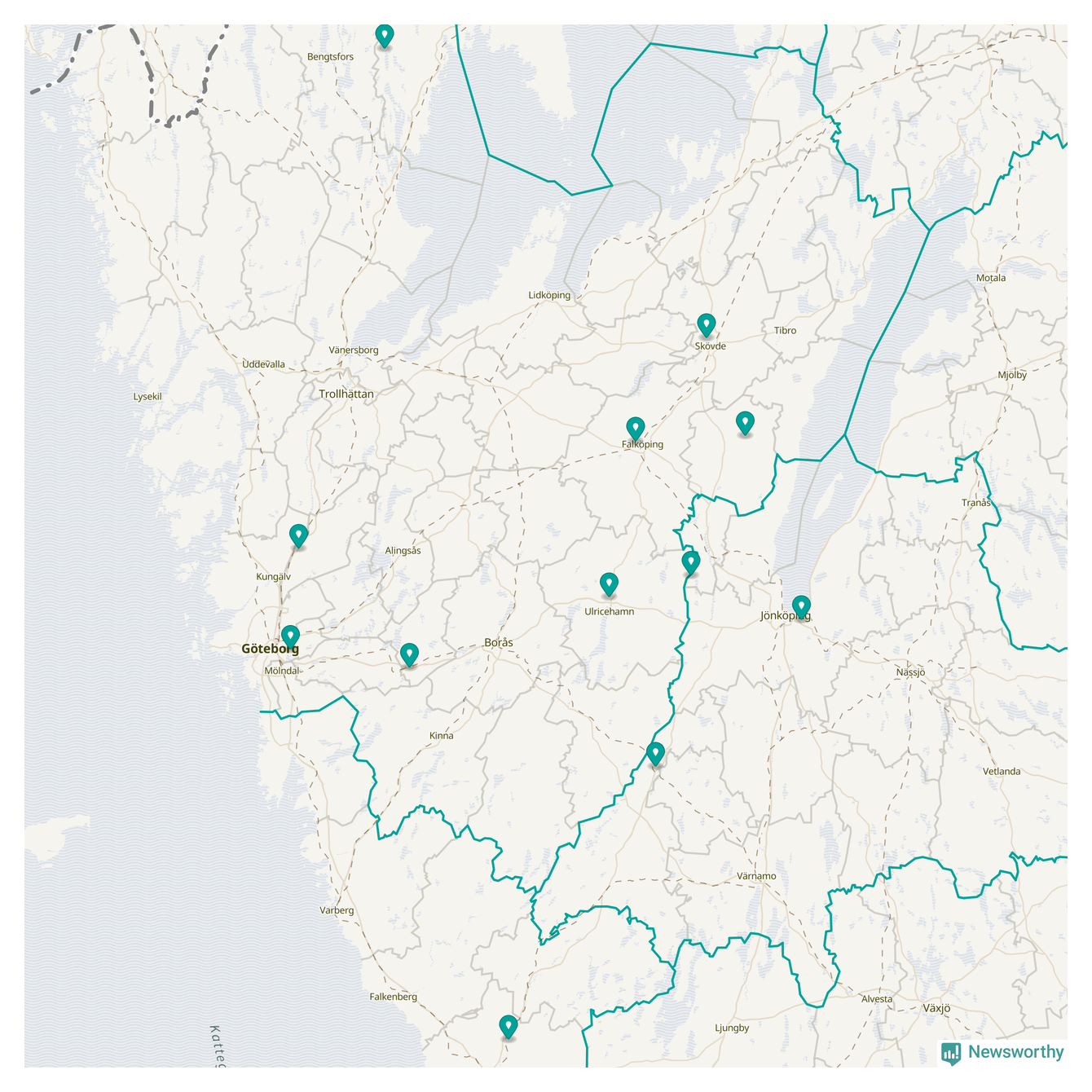Open the Newsworthy logo
The image size is (1092, 1092).
point(1002,1052)
